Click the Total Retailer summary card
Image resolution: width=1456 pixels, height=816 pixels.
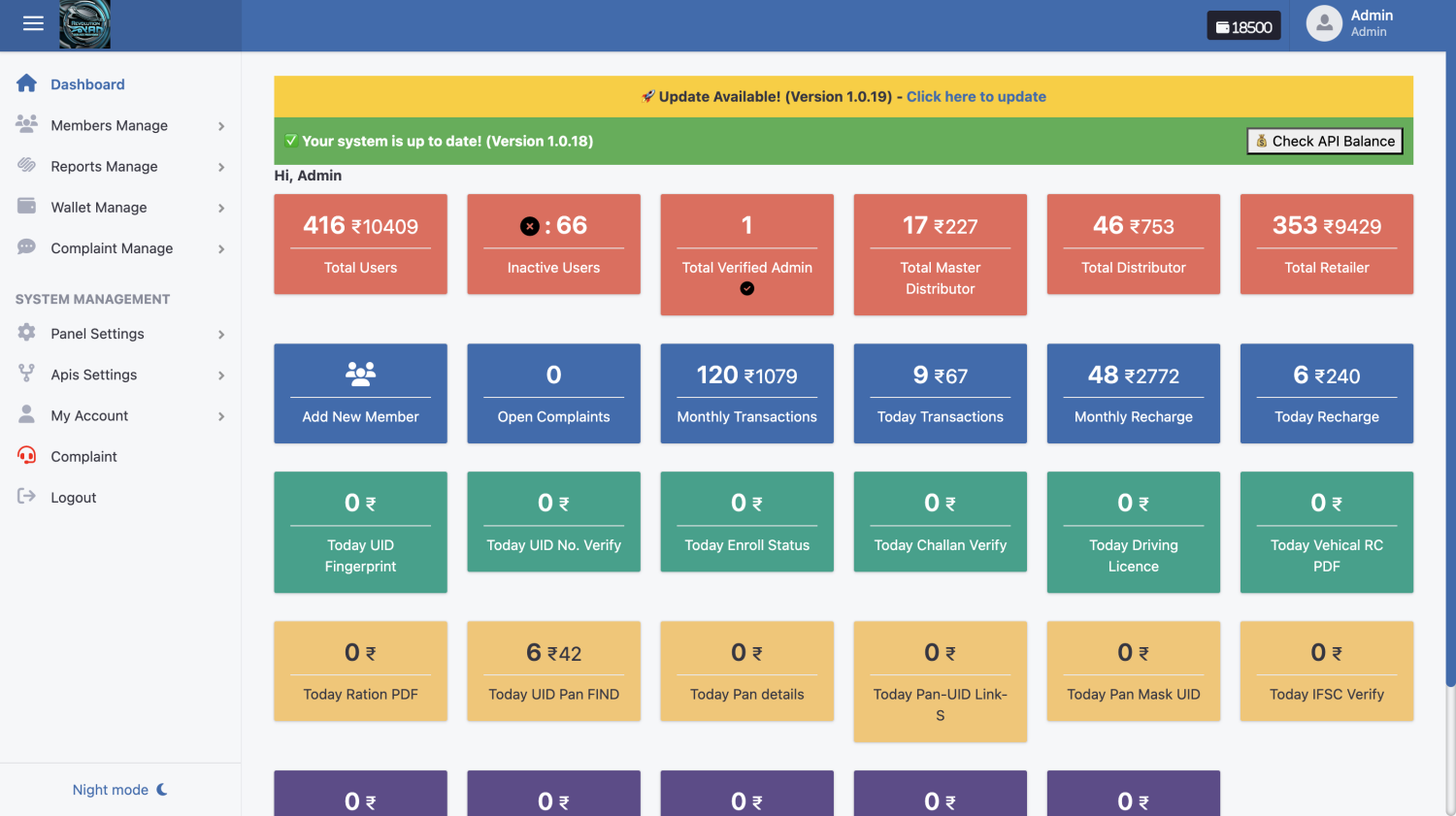pos(1326,245)
